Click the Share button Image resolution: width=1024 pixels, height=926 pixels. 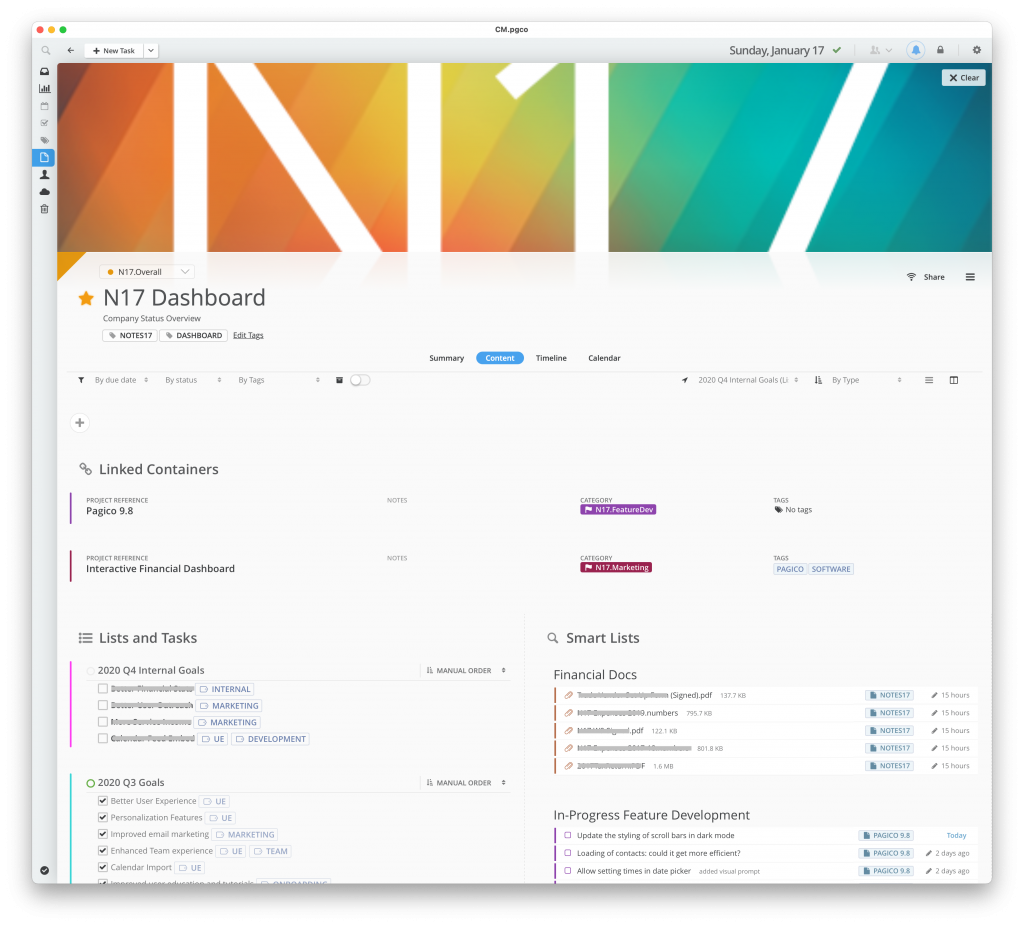[927, 277]
